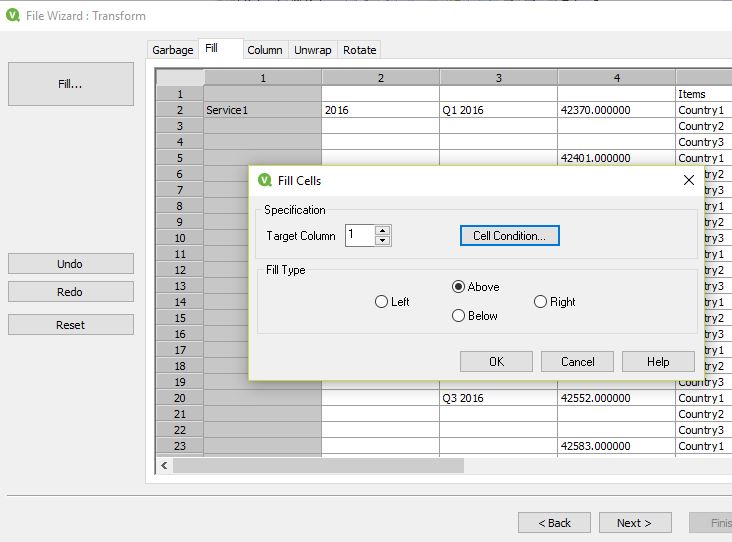Select the Right fill type radio

541,302
